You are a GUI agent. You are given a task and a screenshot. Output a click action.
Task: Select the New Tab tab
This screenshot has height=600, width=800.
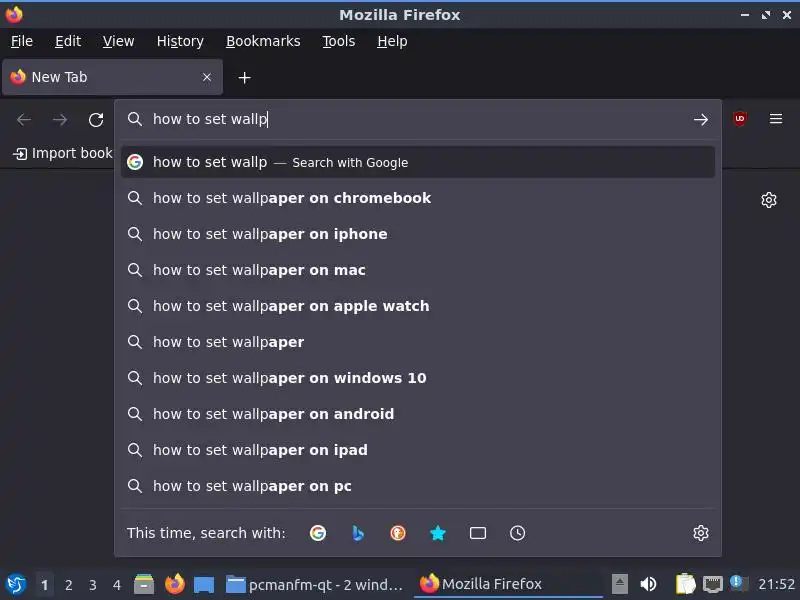point(112,77)
